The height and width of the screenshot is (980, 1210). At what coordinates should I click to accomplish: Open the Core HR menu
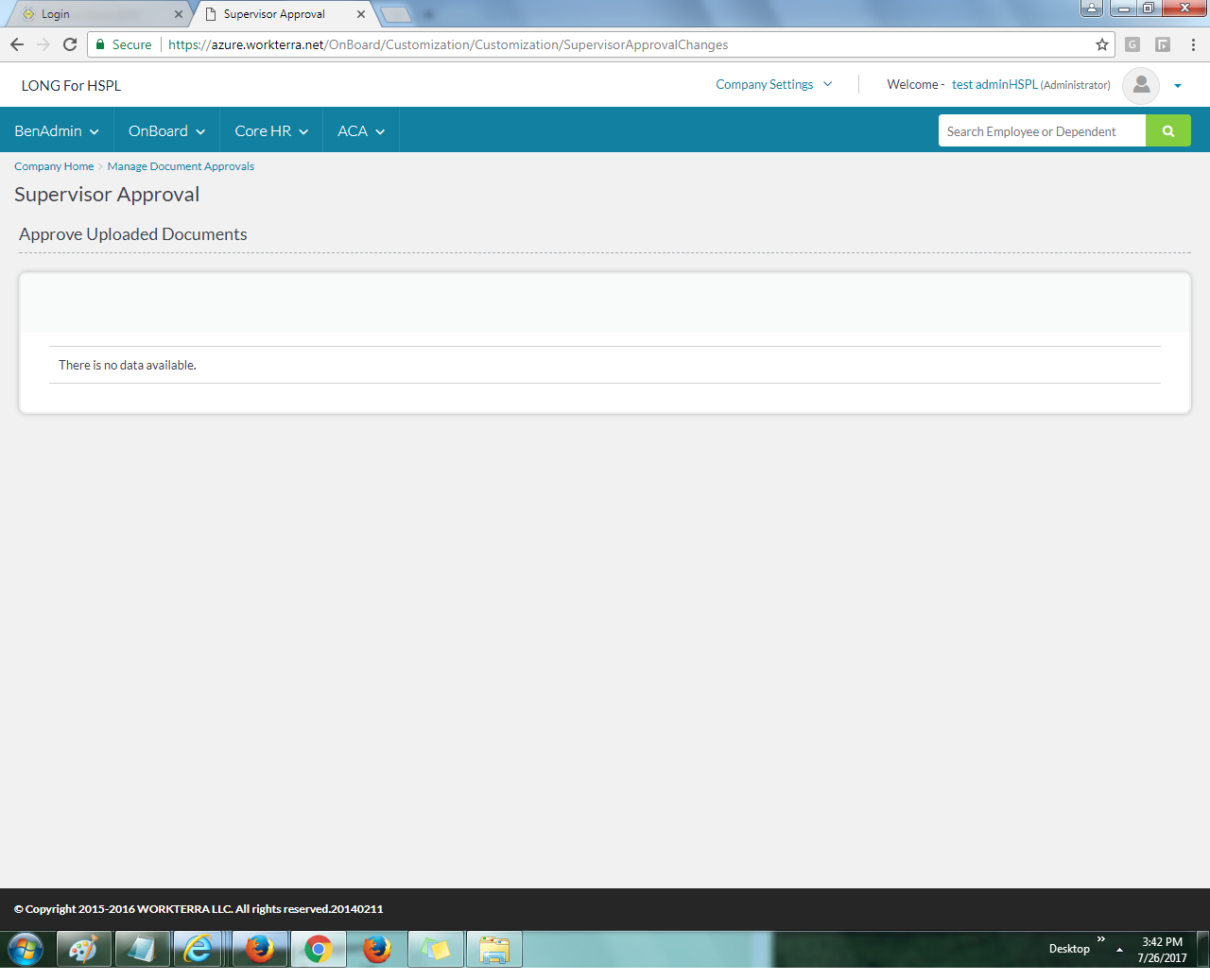pyautogui.click(x=271, y=131)
